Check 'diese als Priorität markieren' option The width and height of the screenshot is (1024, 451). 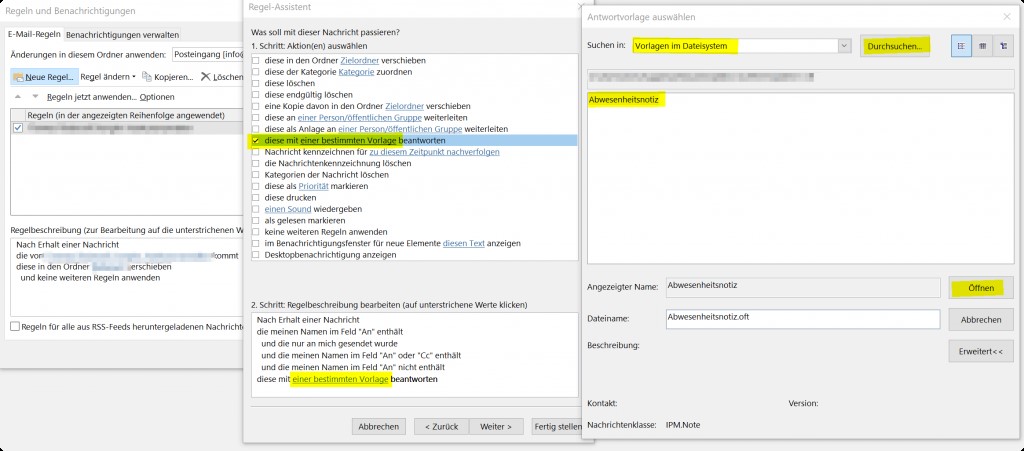(257, 186)
